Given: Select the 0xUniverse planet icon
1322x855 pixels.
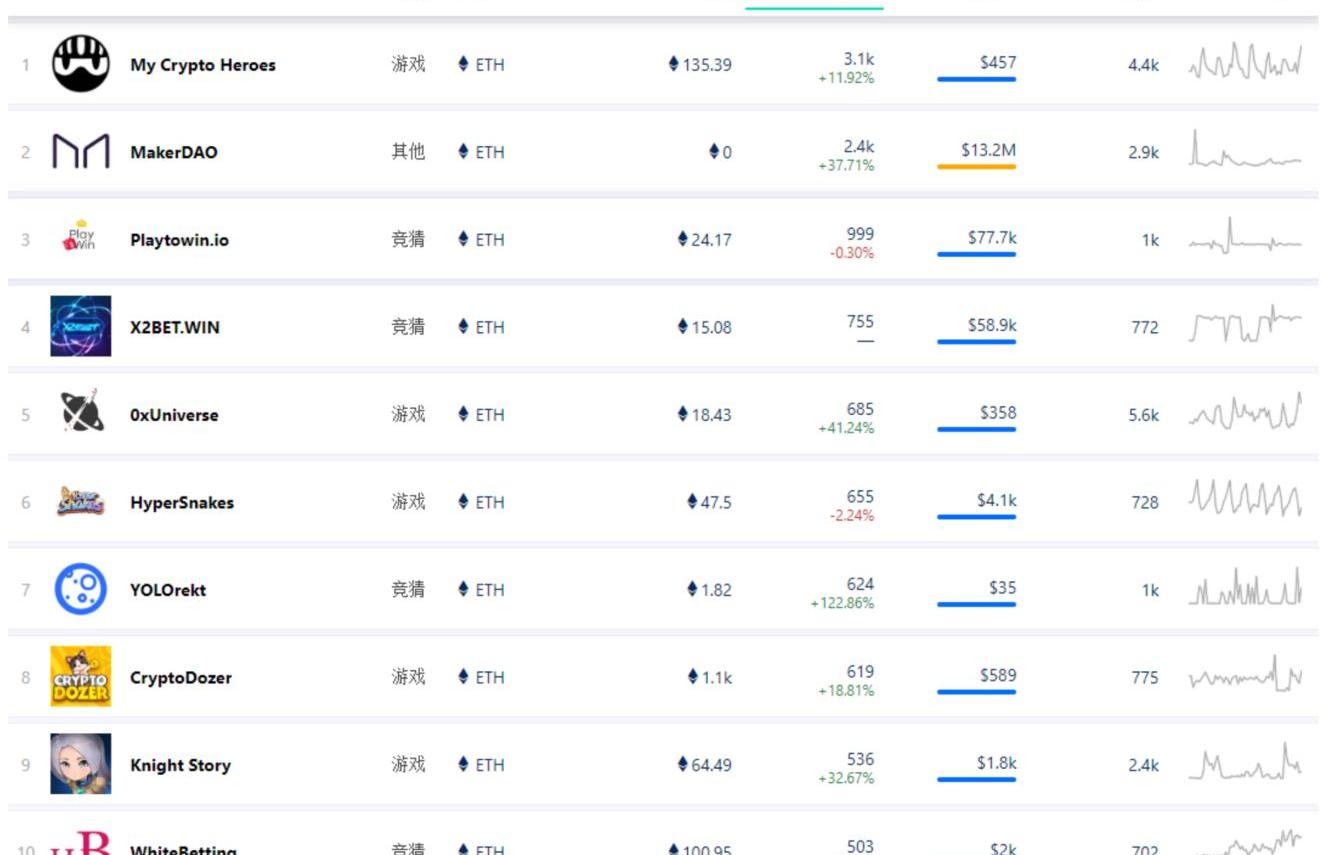Looking at the screenshot, I should coord(80,413).
